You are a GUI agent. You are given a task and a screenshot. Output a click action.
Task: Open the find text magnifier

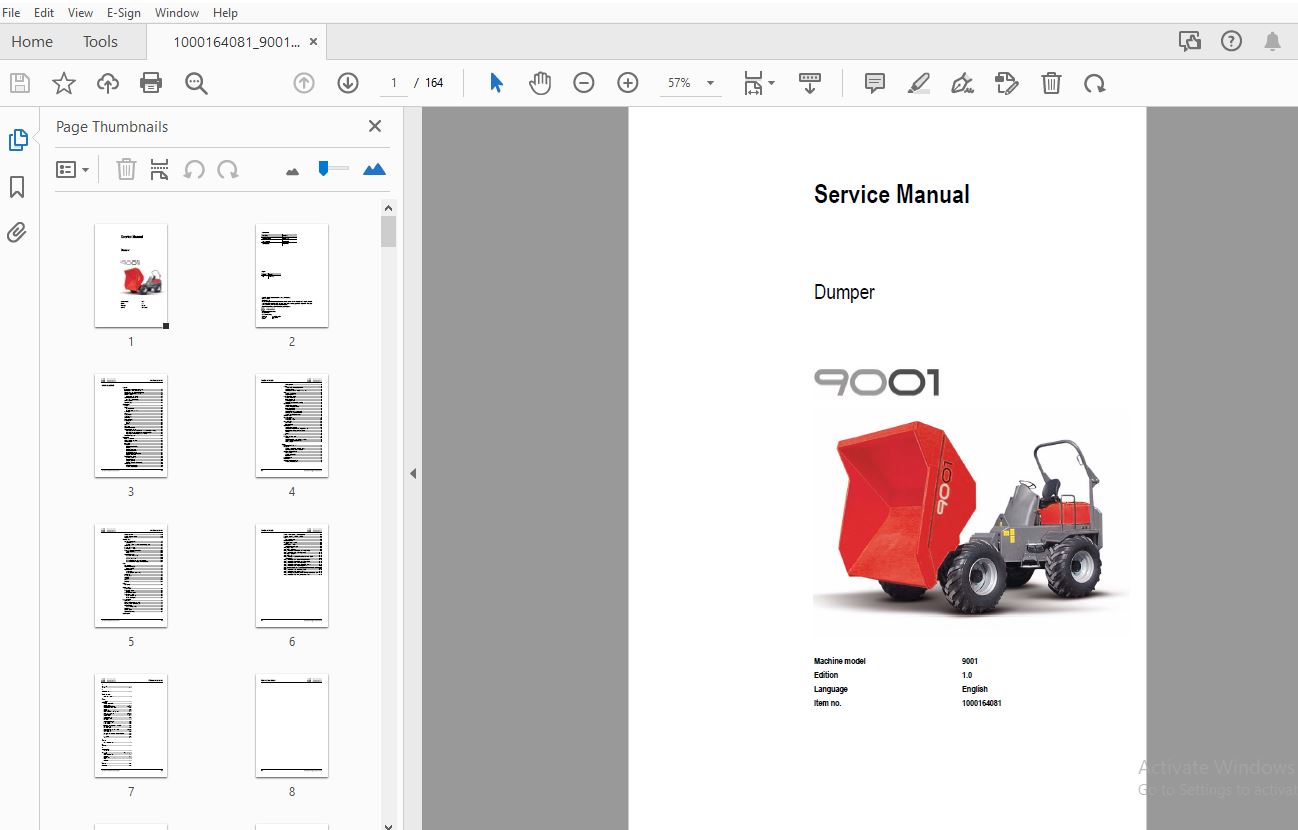pyautogui.click(x=196, y=83)
